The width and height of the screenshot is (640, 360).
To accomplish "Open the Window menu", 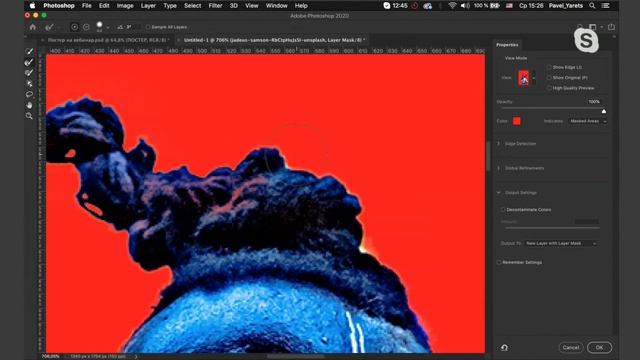I will click(x=276, y=6).
